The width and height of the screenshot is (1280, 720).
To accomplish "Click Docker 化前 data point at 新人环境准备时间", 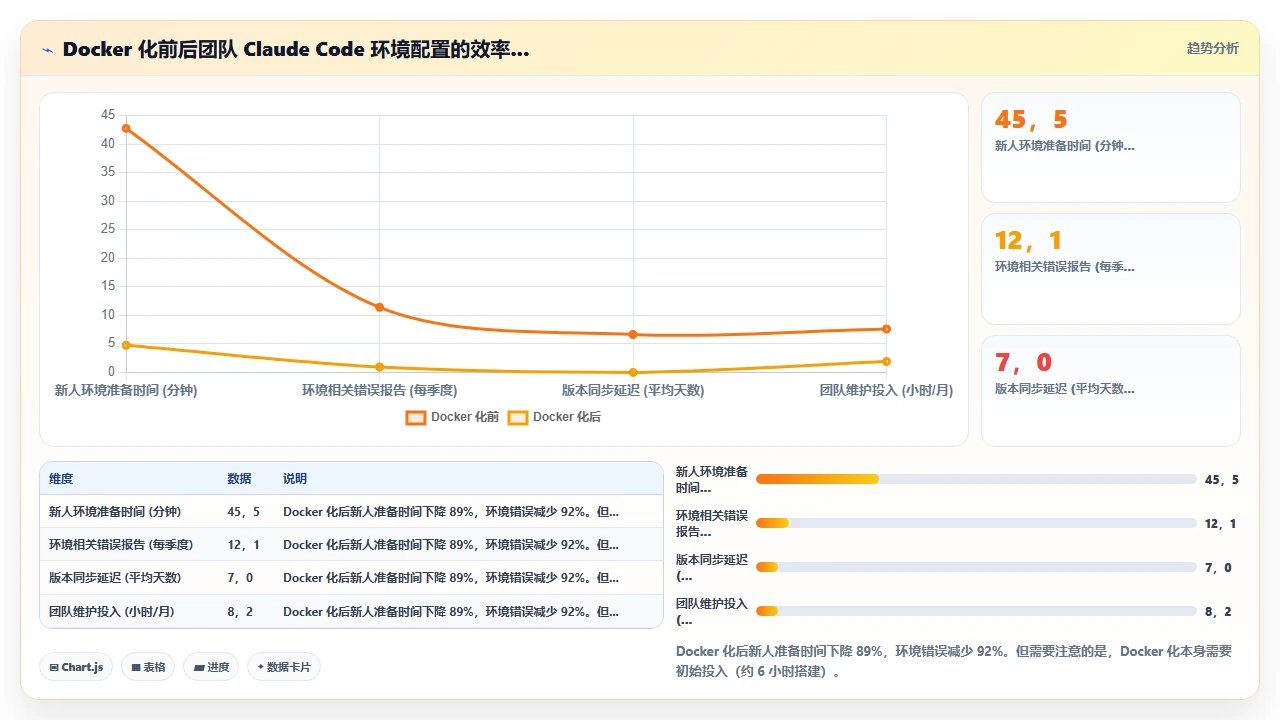I will pos(126,128).
